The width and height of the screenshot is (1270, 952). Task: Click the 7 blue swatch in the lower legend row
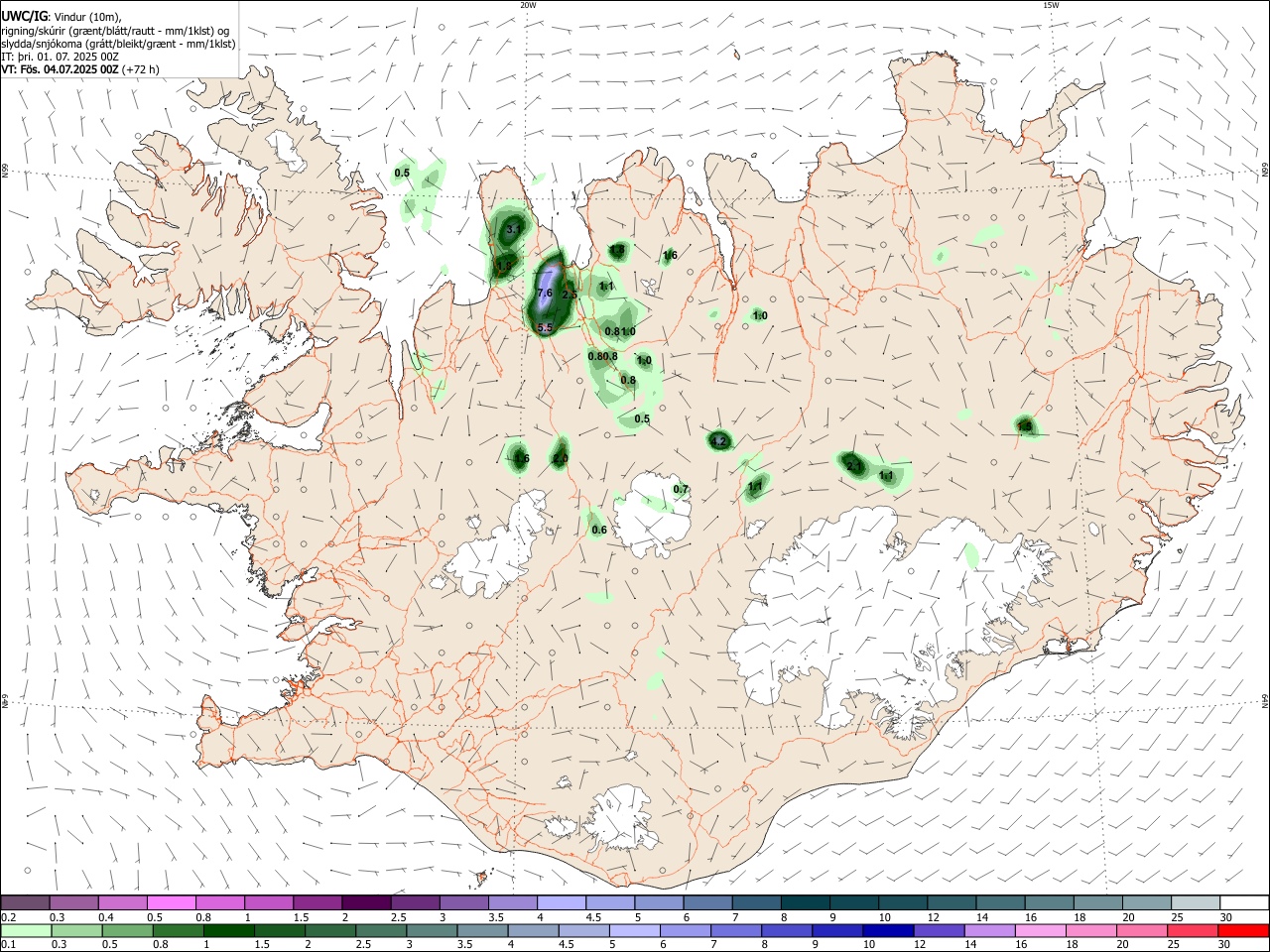coord(736,930)
